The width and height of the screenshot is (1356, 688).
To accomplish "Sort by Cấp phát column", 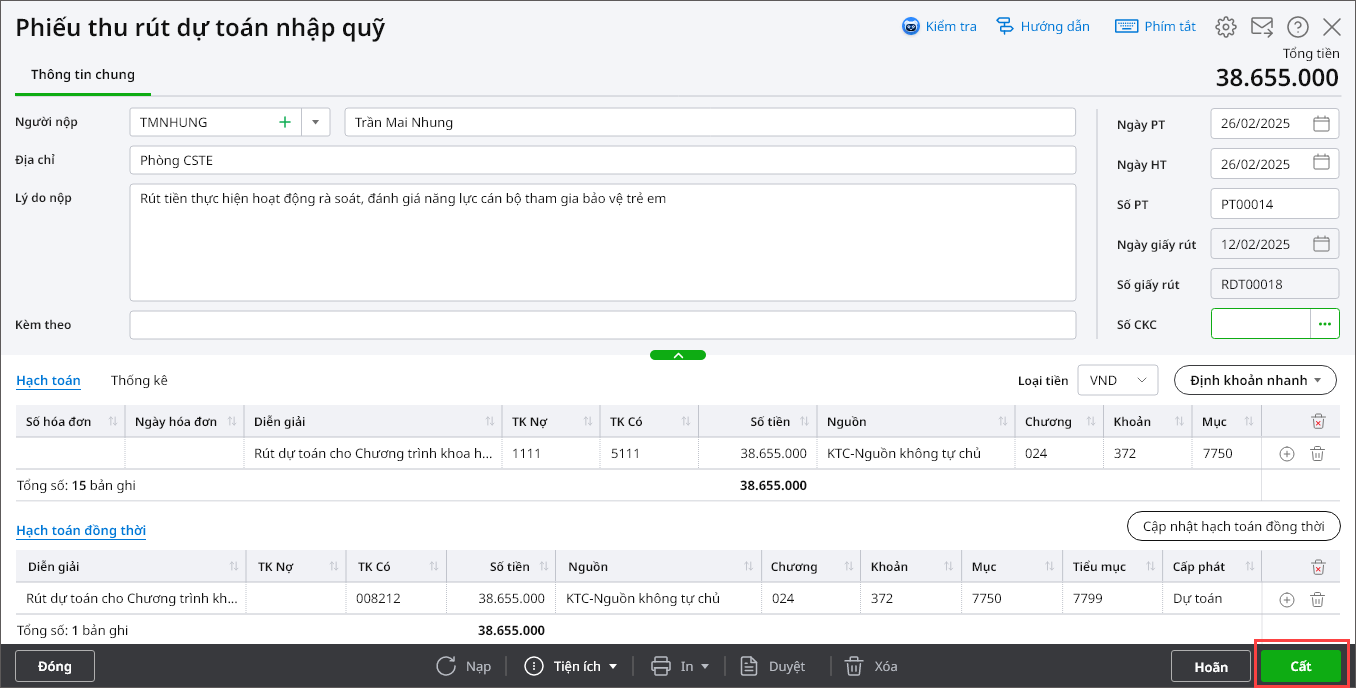I will [1249, 567].
